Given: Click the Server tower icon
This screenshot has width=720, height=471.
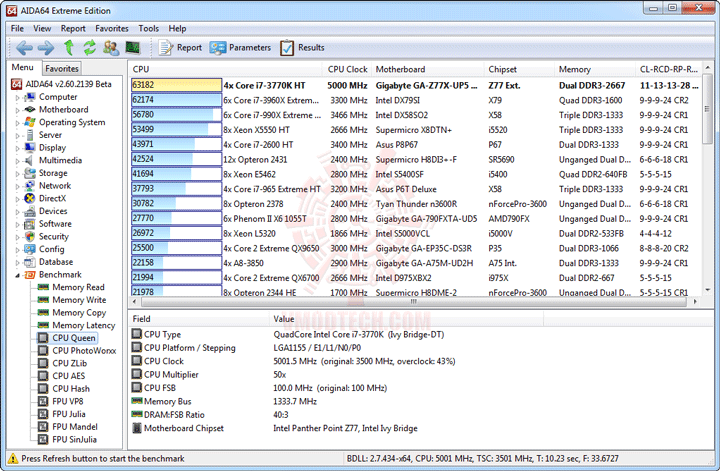Looking at the screenshot, I should [x=30, y=135].
